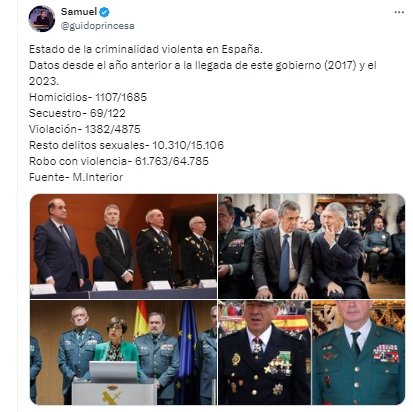Image resolution: width=413 pixels, height=412 pixels.
Task: Click the Fuente M.Interior line
Action: [76, 177]
